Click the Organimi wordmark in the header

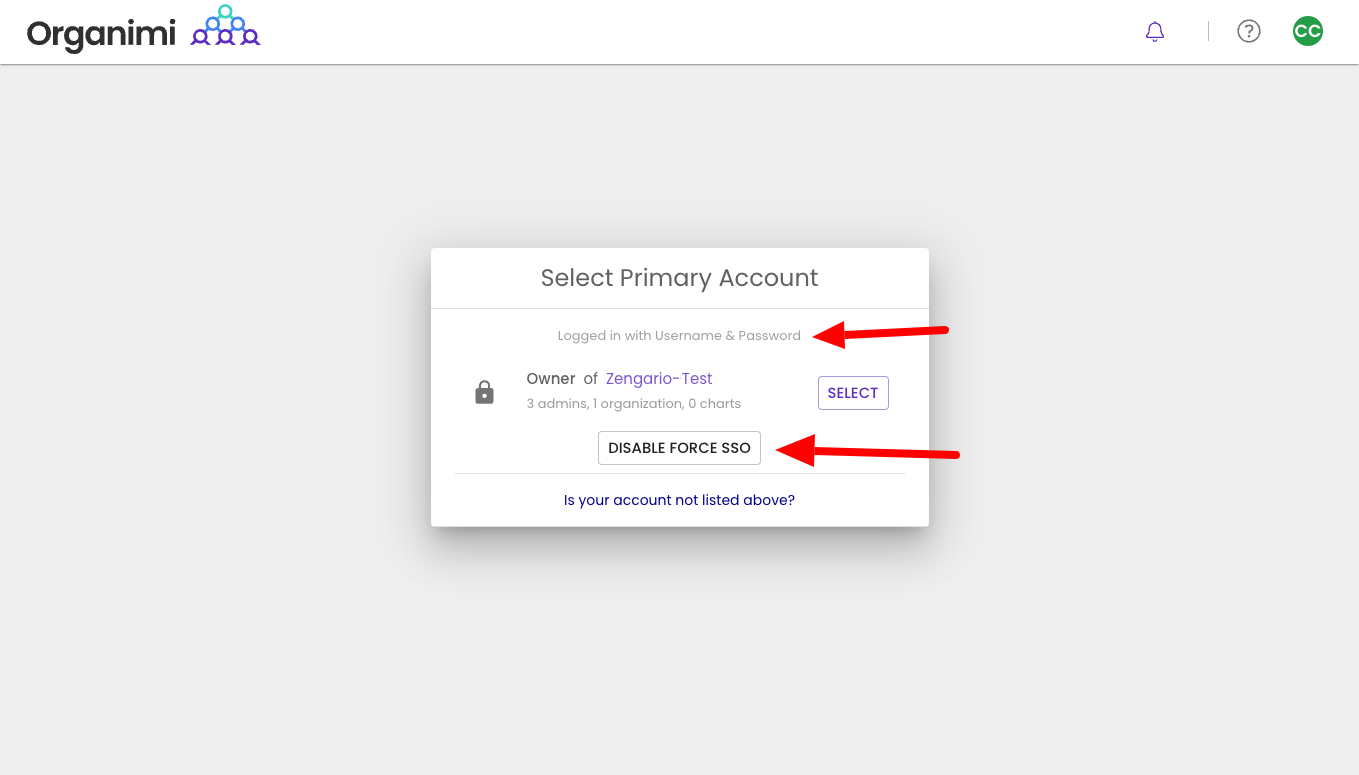100,32
